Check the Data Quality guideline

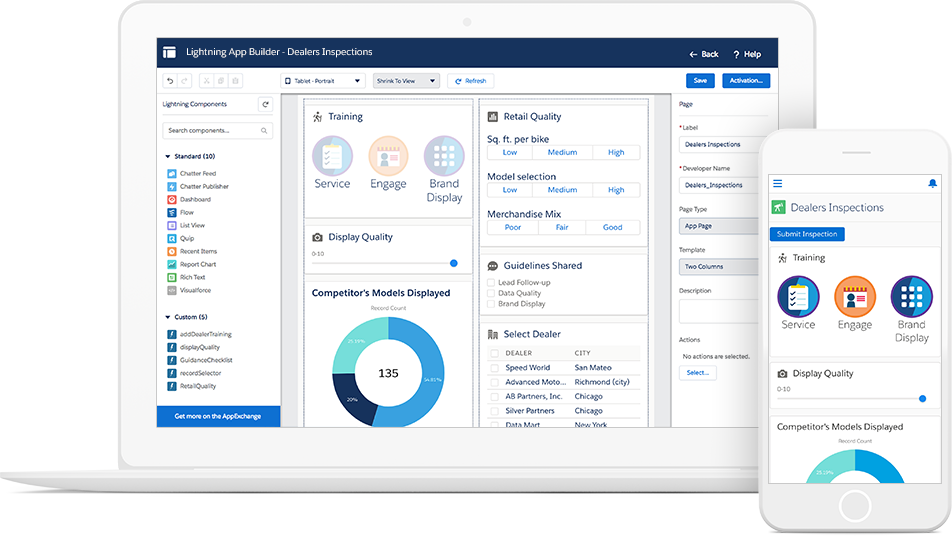[x=491, y=293]
